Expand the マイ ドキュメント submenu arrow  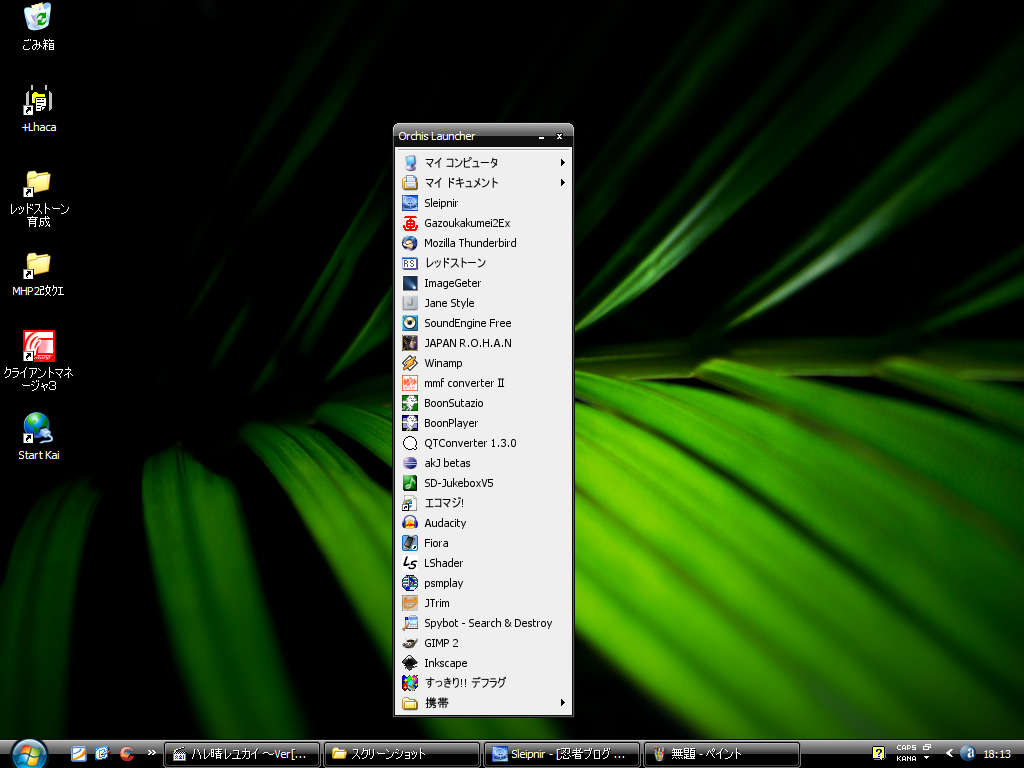(x=562, y=183)
